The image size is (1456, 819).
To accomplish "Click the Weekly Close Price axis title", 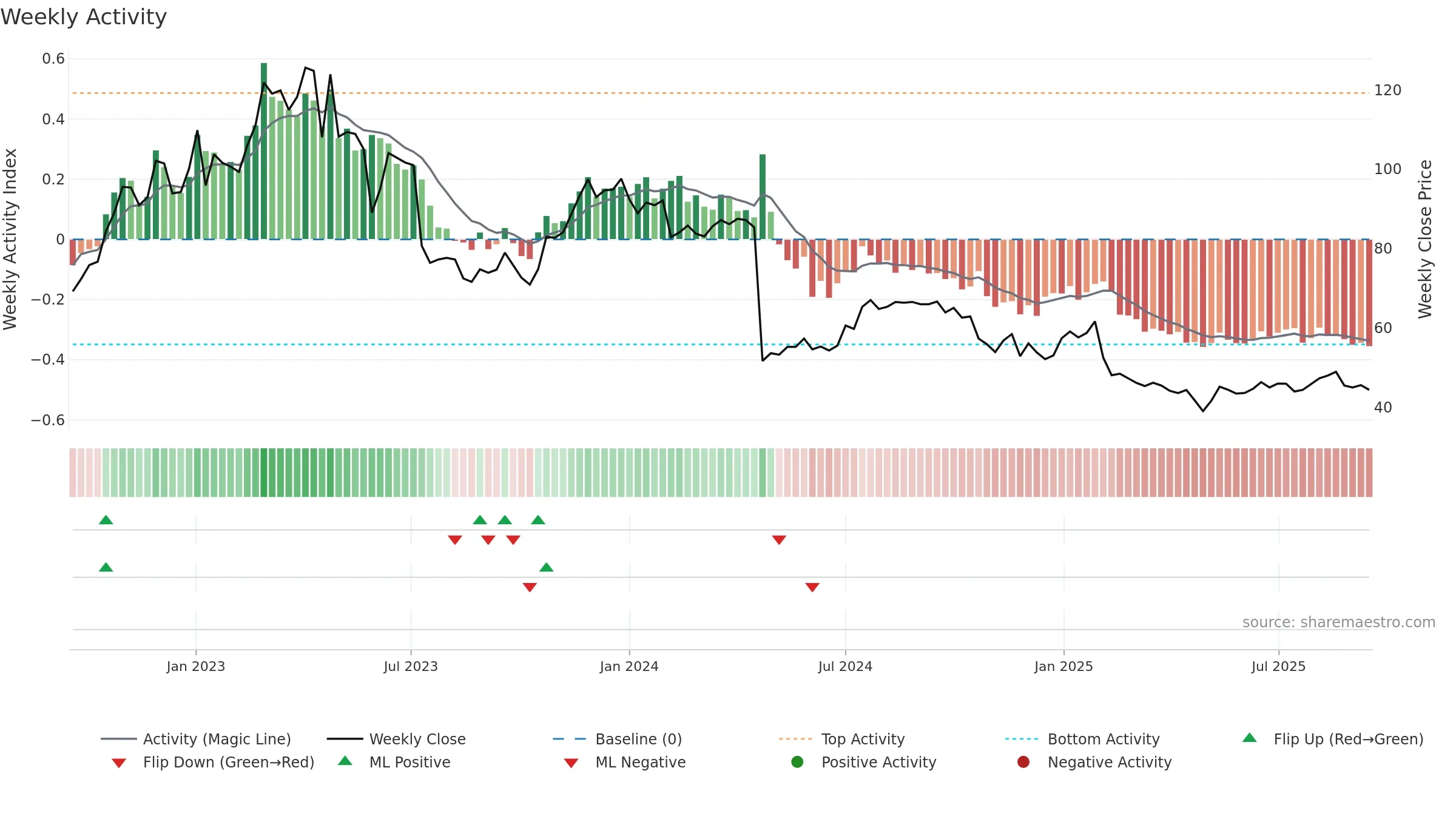I will pyautogui.click(x=1425, y=239).
